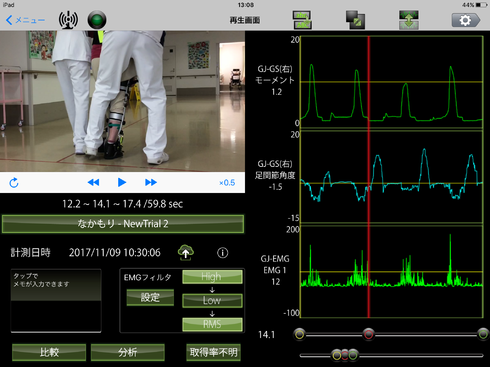Viewport: 490px width, 367px height.
Task: Click the red current-time slider handle
Action: (369, 334)
